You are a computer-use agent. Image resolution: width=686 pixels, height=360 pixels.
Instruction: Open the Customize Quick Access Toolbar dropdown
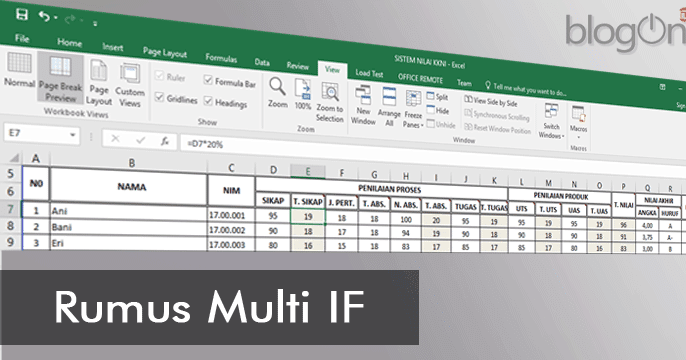95,24
